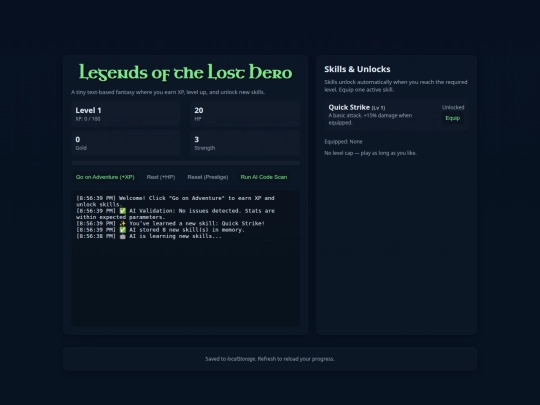Click the Equipped: None text
This screenshot has width=540, height=405.
(x=343, y=142)
